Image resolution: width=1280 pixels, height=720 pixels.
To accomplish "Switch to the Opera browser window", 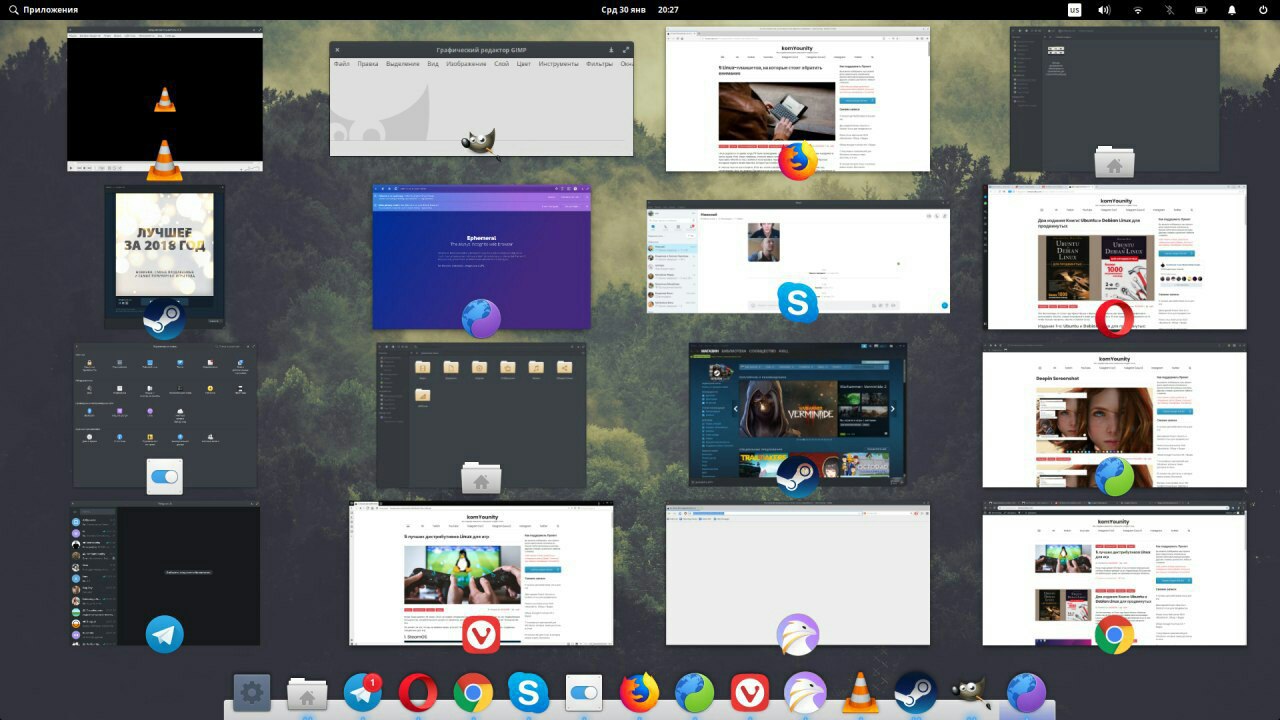I will (x=1115, y=257).
